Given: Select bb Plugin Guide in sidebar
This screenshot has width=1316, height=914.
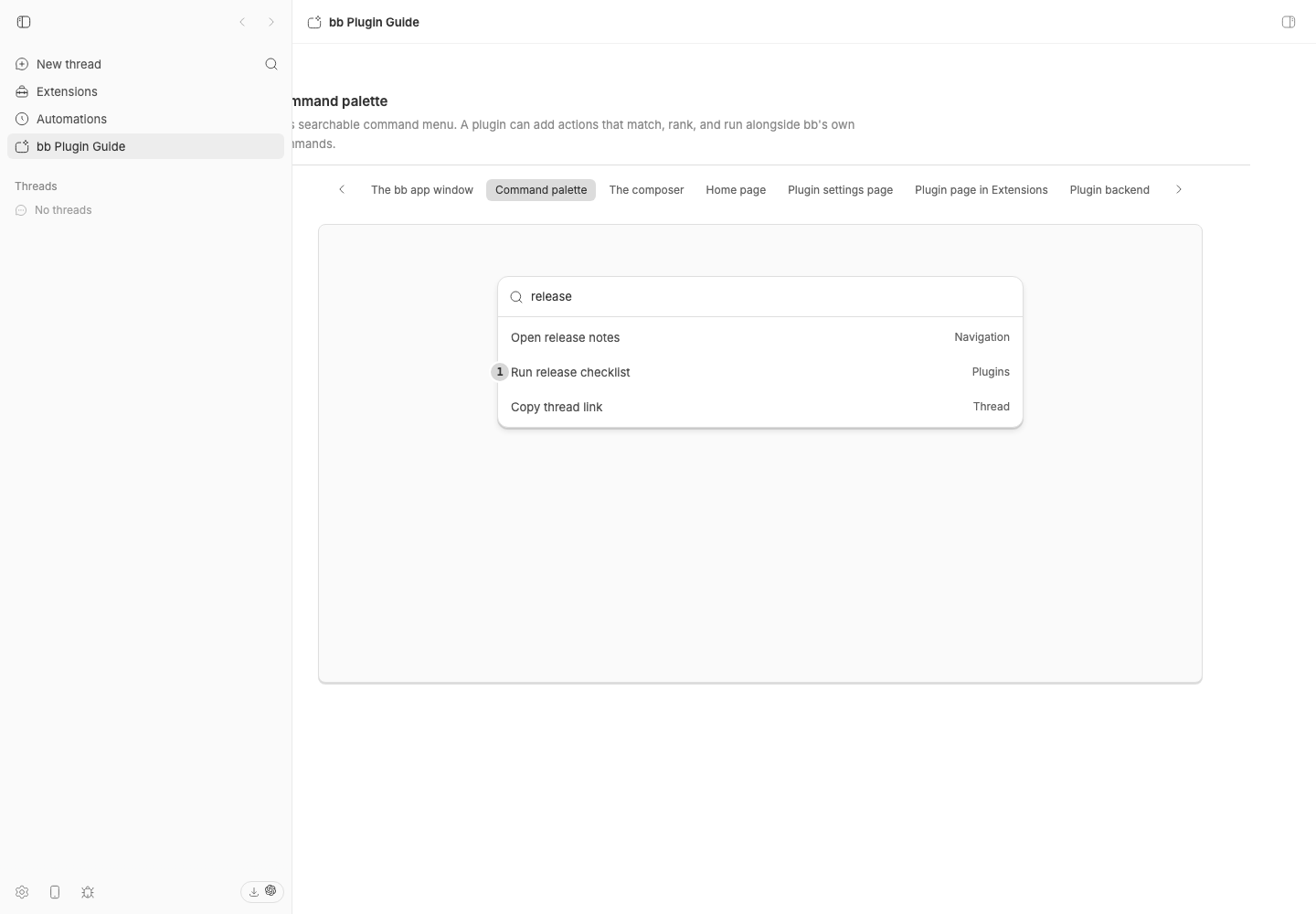Looking at the screenshot, I should (146, 146).
